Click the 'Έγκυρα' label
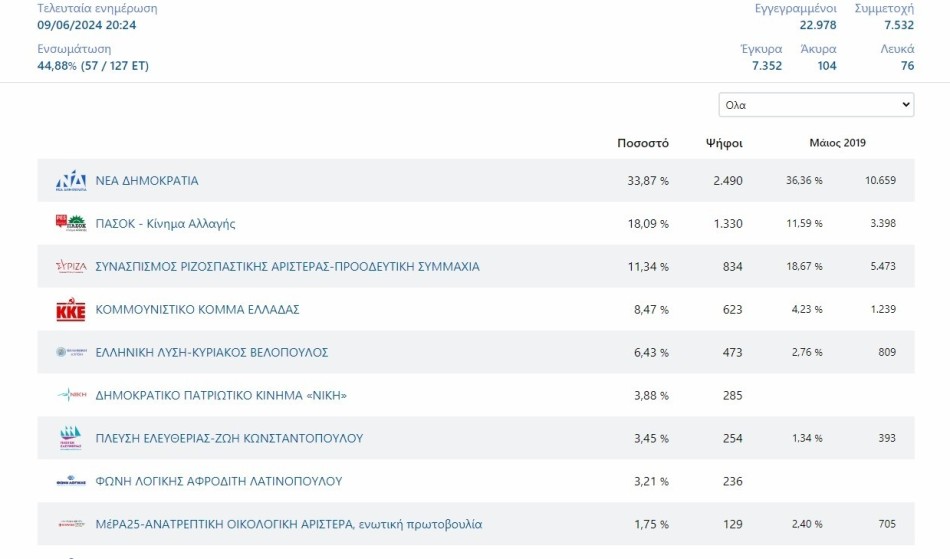The width and height of the screenshot is (950, 559). [761, 49]
